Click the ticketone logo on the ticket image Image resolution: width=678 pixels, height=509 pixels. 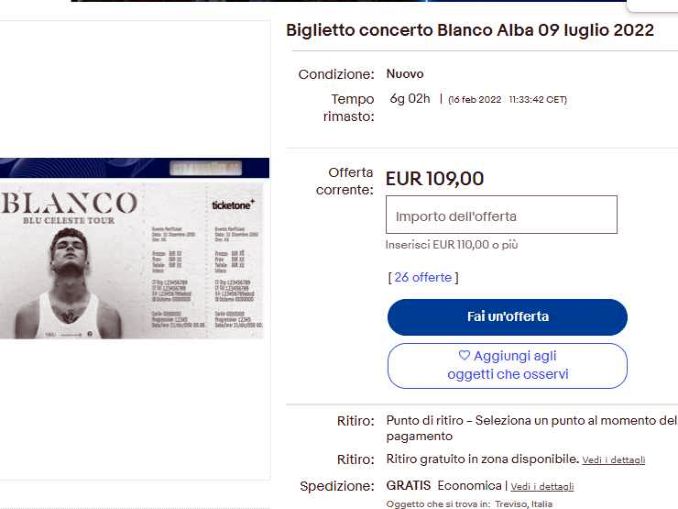click(x=233, y=203)
